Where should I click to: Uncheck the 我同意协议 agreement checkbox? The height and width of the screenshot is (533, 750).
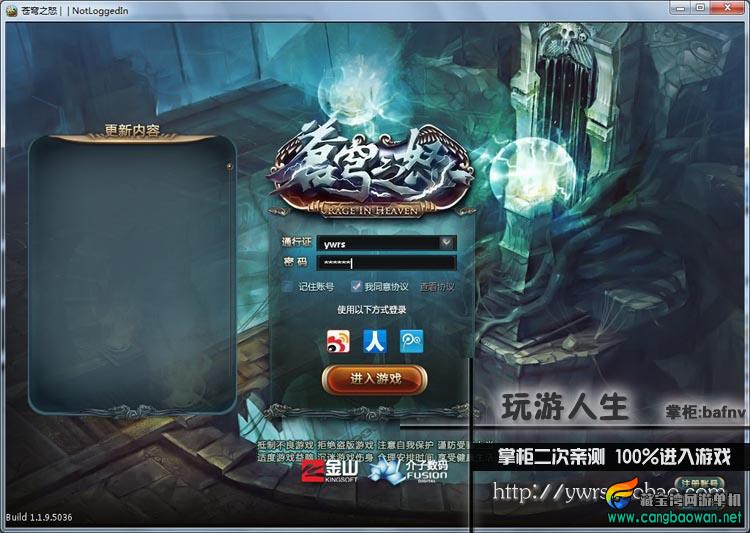click(356, 286)
